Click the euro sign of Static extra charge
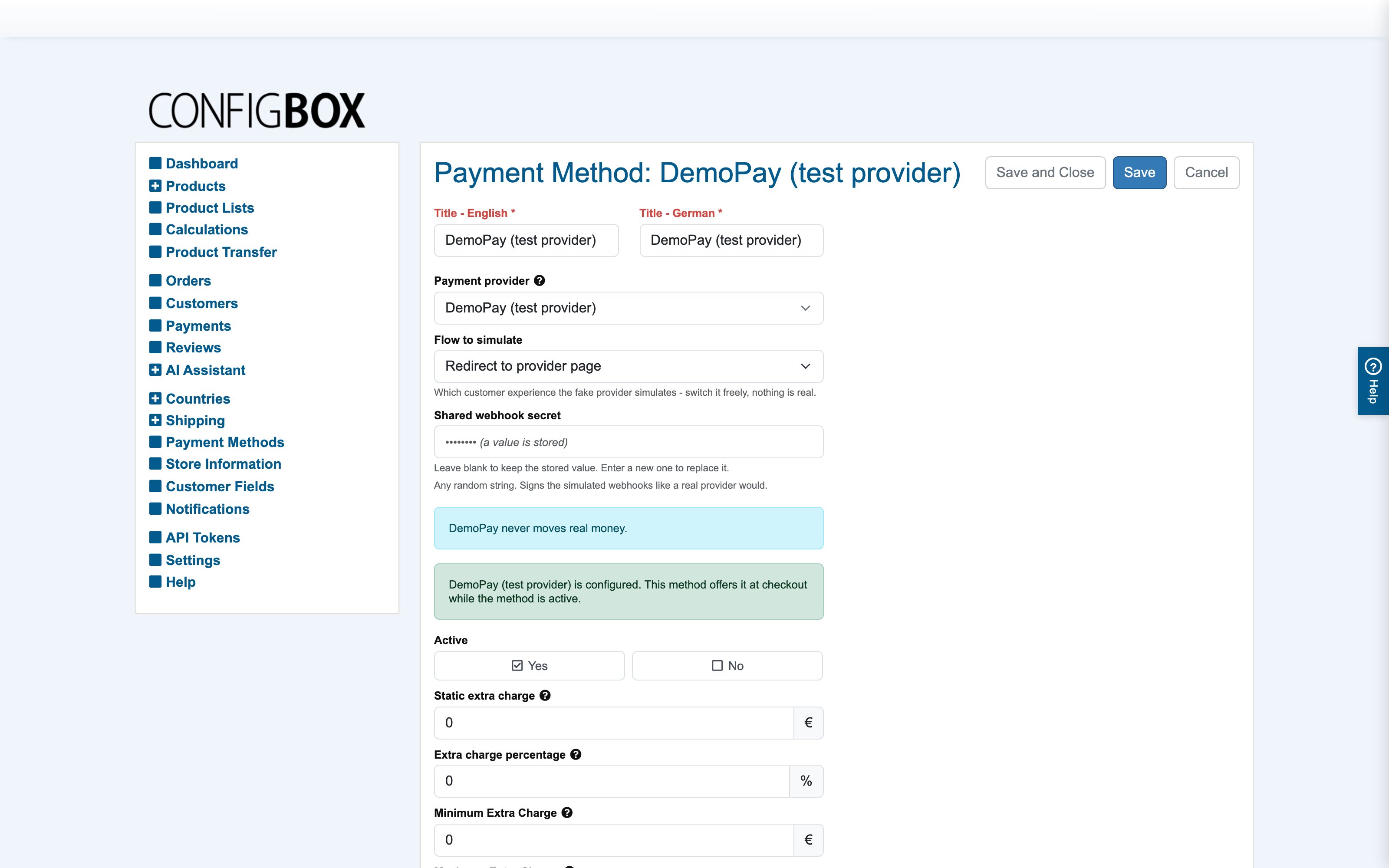This screenshot has width=1389, height=868. 808,723
